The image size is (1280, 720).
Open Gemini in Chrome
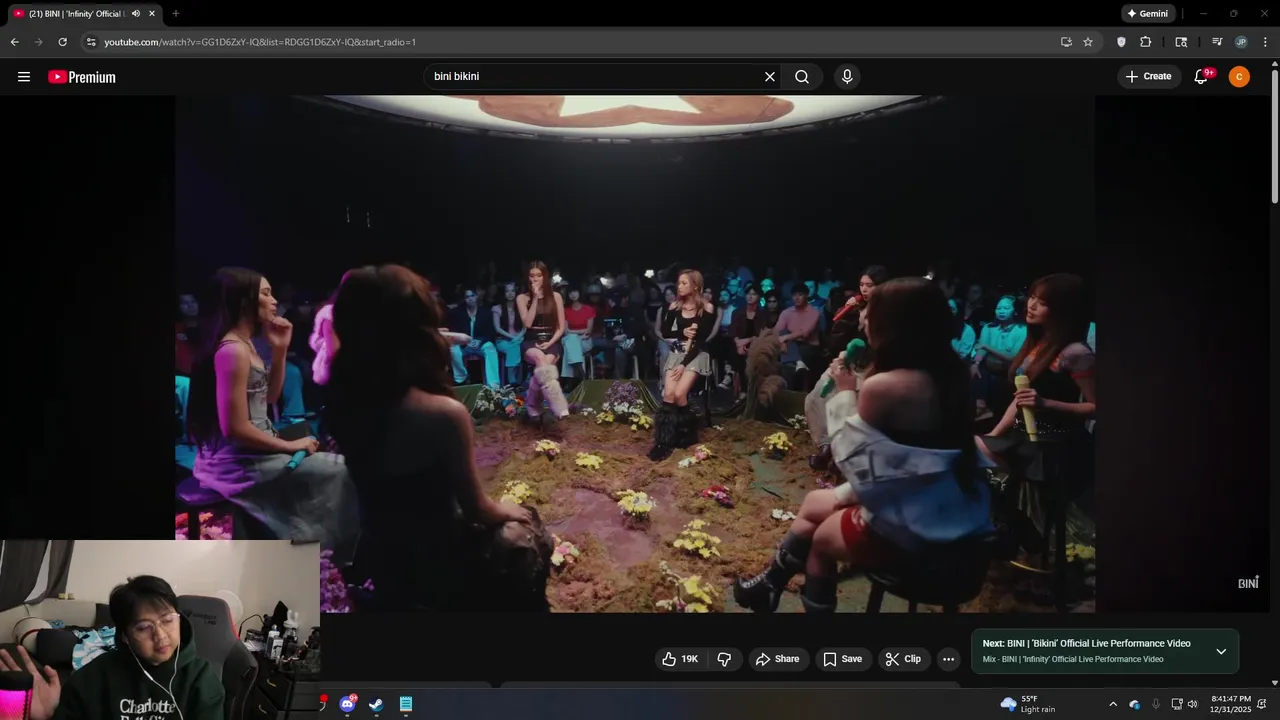[x=1147, y=14]
